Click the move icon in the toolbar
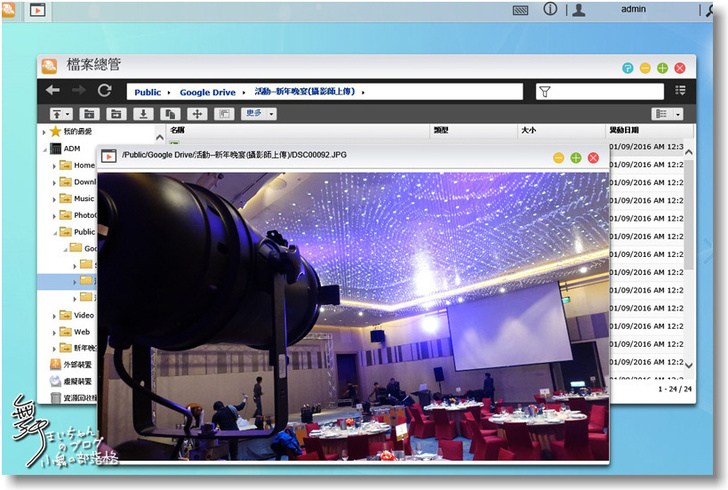This screenshot has width=728, height=490. (x=197, y=114)
